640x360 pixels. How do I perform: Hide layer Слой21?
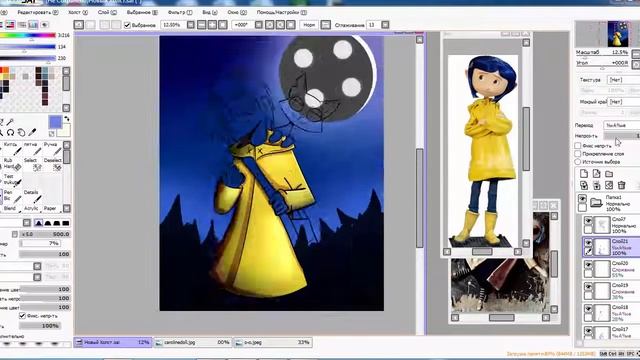588,243
